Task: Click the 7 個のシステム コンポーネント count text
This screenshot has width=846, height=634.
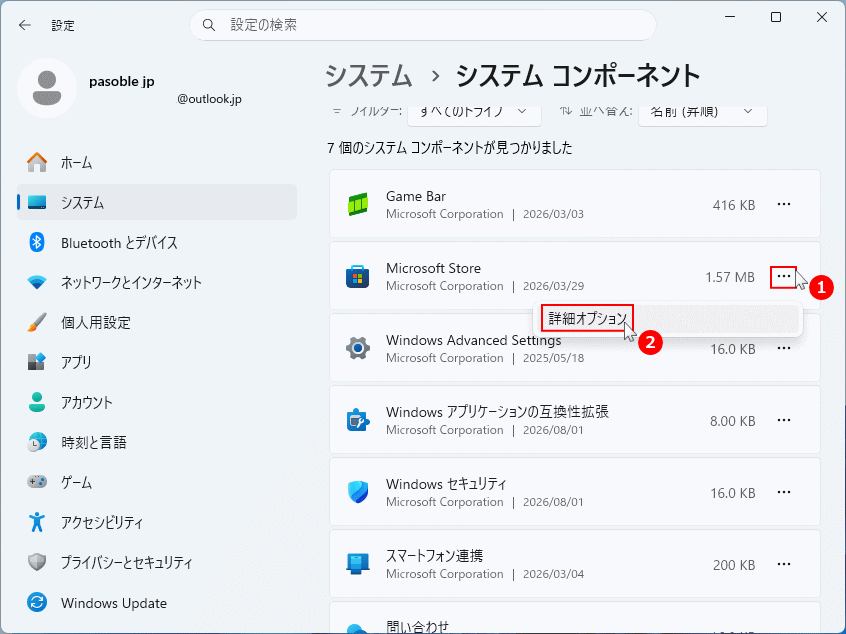Action: (x=450, y=148)
